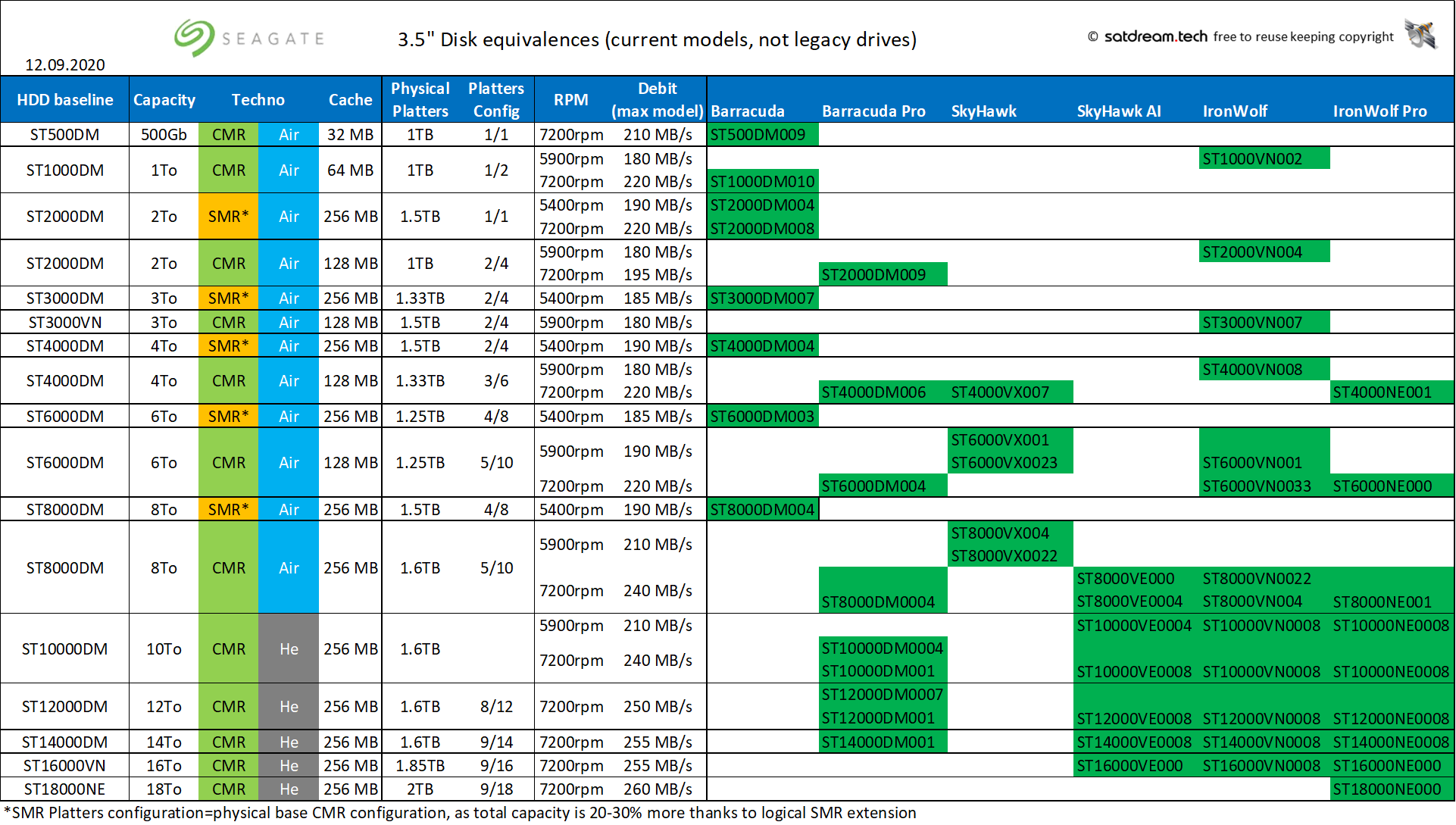The image size is (1456, 825).
Task: Click the Seagate logo
Action: (x=249, y=38)
